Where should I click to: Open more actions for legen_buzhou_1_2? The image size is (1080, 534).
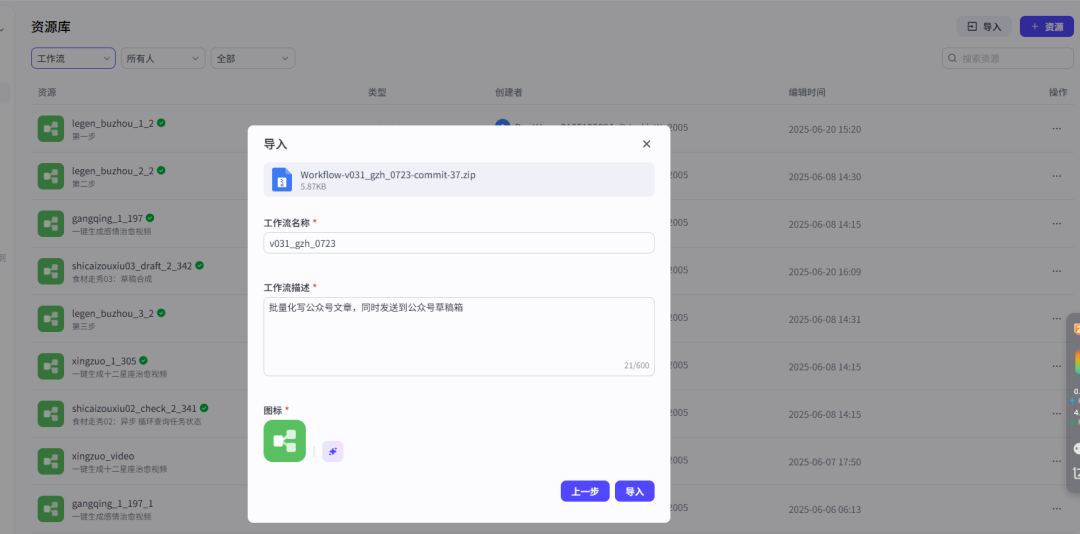click(x=1057, y=129)
